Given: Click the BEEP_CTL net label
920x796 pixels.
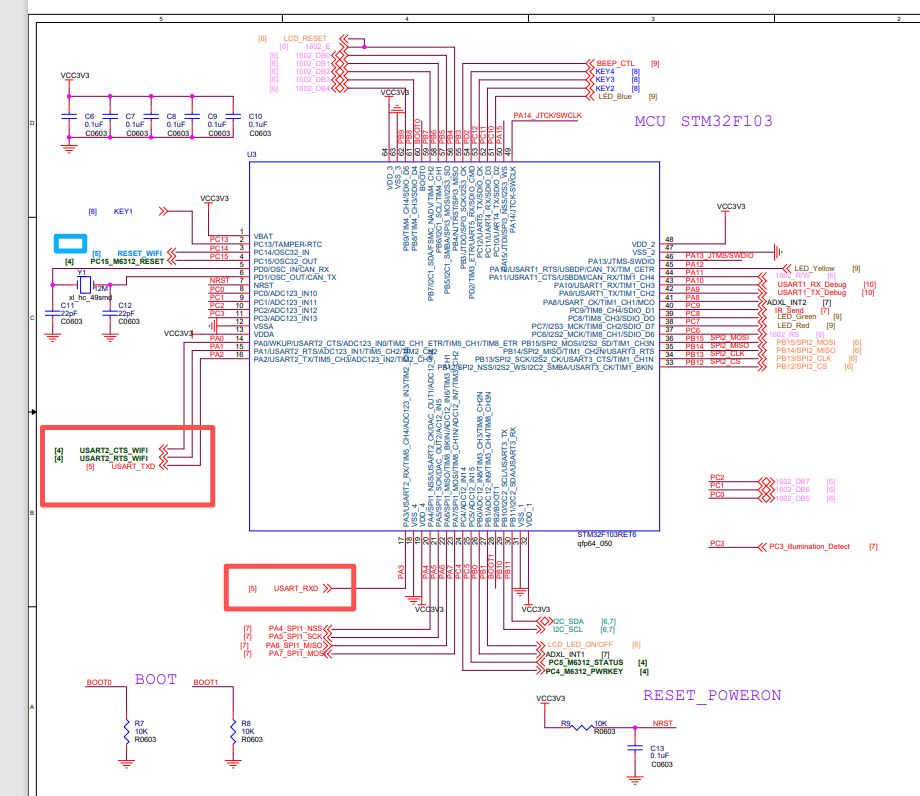Looking at the screenshot, I should [615, 63].
